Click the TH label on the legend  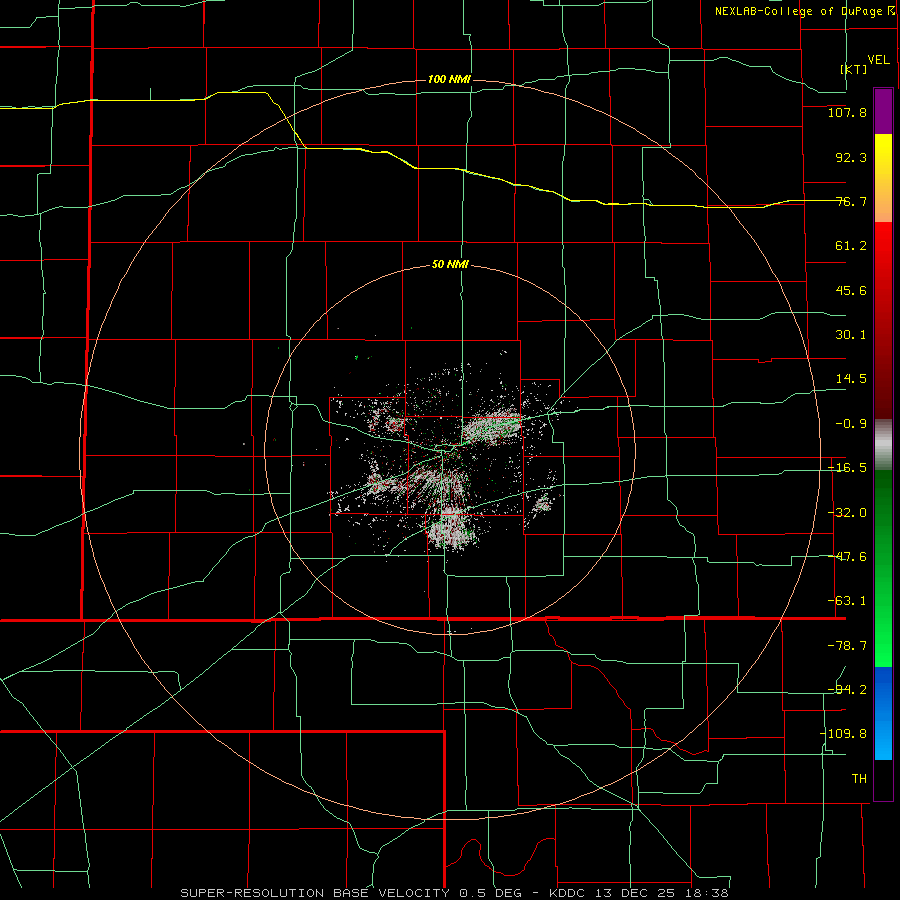859,779
